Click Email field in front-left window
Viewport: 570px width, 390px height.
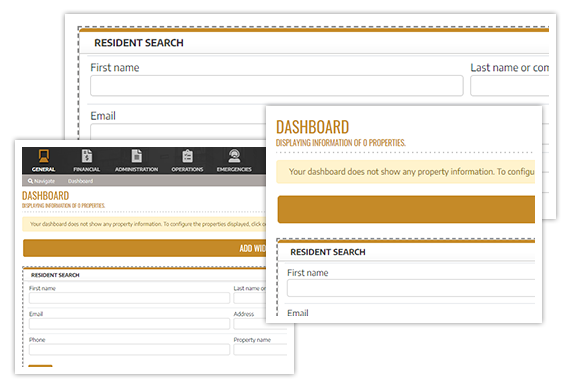(129, 324)
